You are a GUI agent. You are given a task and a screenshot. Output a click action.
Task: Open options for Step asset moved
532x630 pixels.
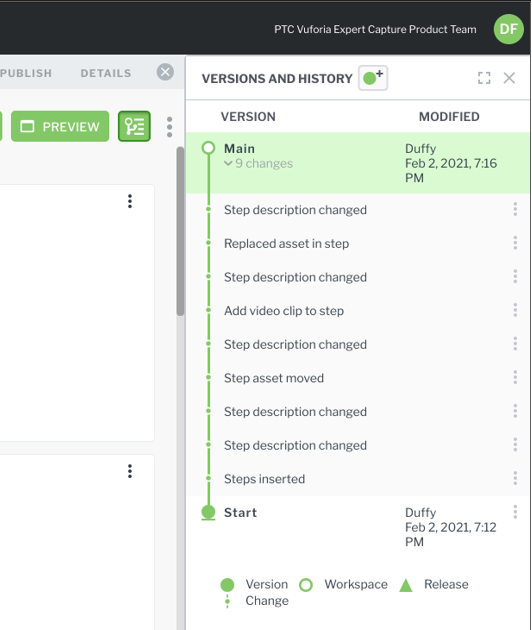(515, 377)
